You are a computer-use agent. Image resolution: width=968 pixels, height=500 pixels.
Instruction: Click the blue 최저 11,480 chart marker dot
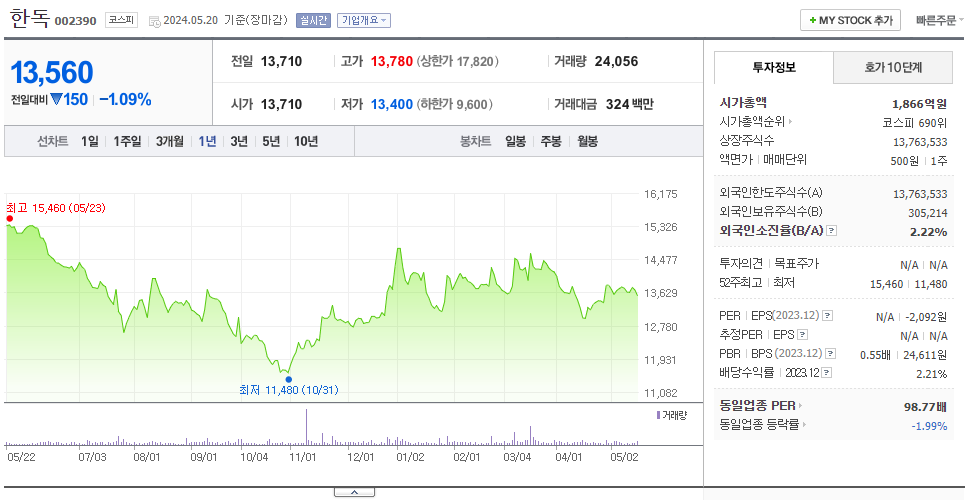tap(288, 380)
